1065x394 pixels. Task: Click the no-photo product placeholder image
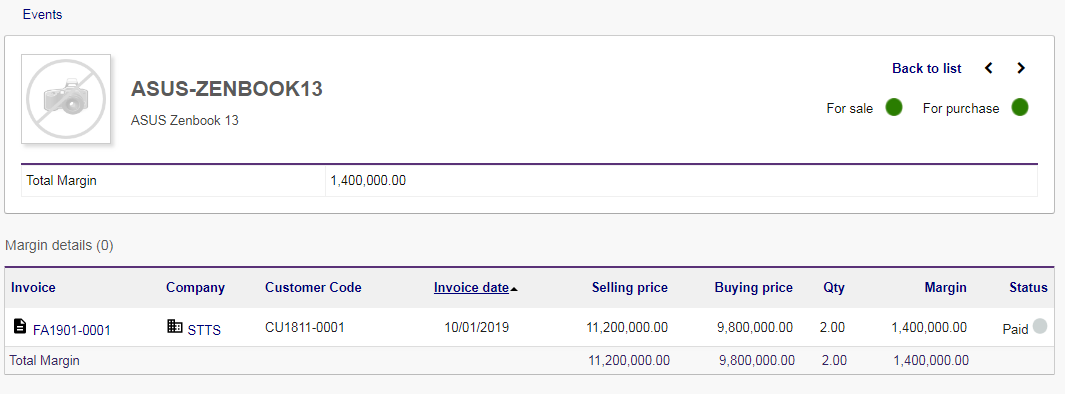pos(66,98)
